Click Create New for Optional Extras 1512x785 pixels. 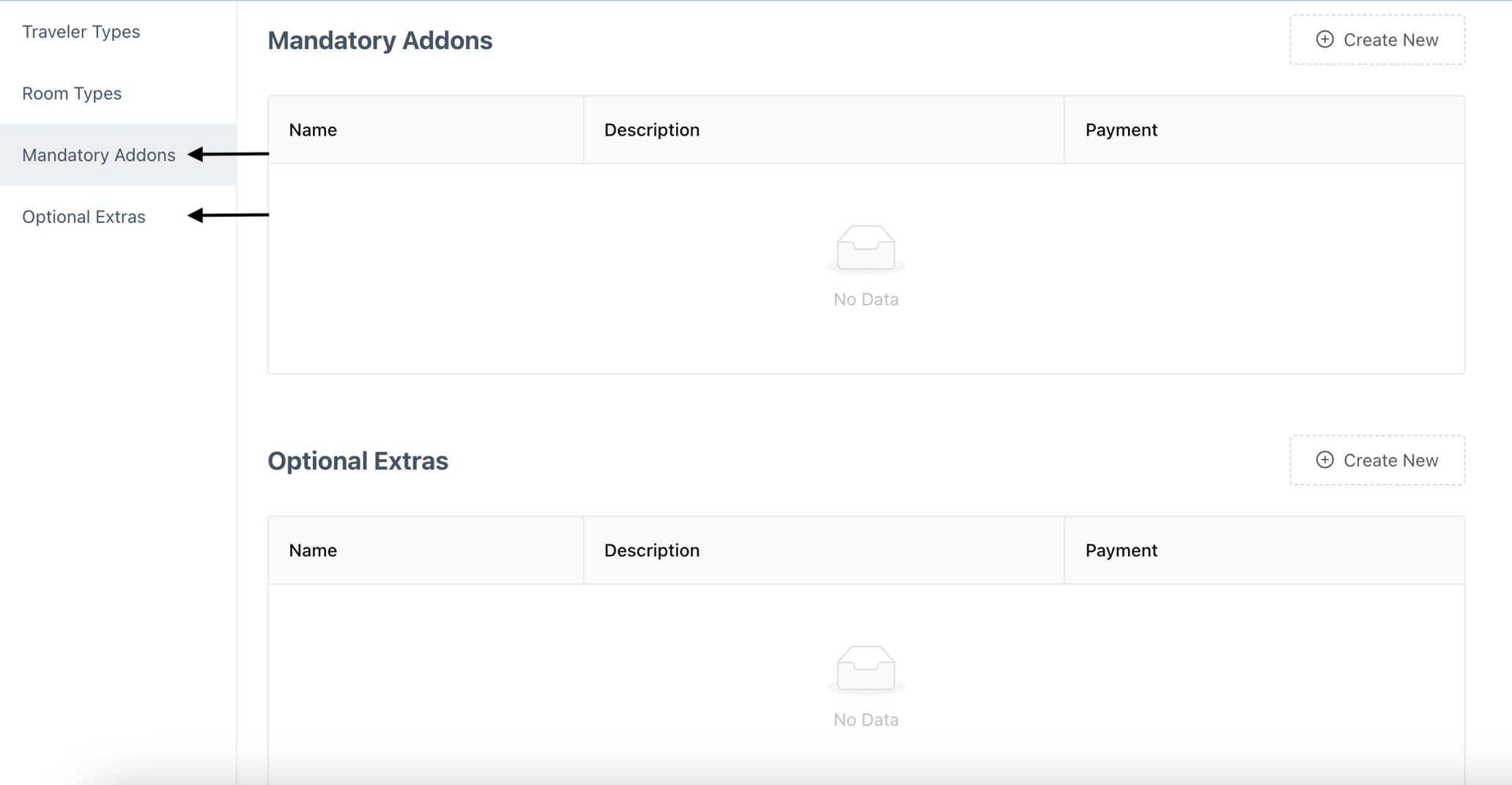point(1376,460)
